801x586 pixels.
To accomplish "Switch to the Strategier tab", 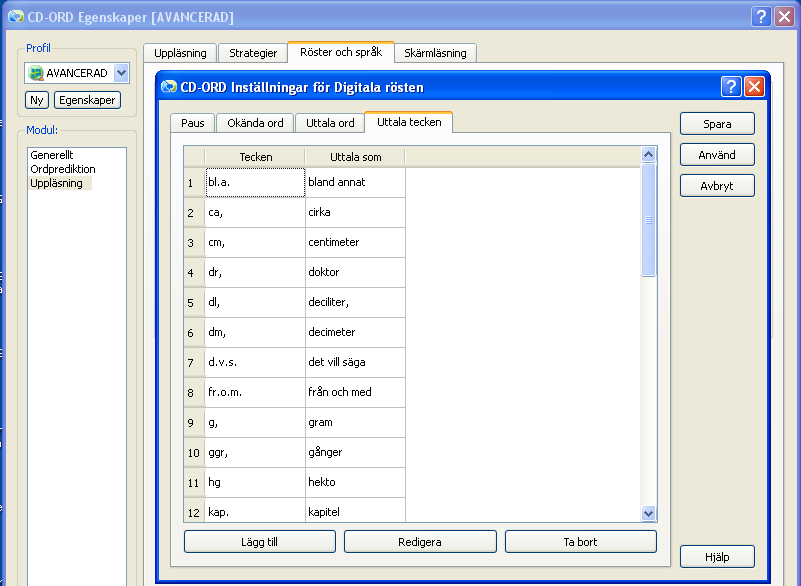I will click(x=253, y=53).
